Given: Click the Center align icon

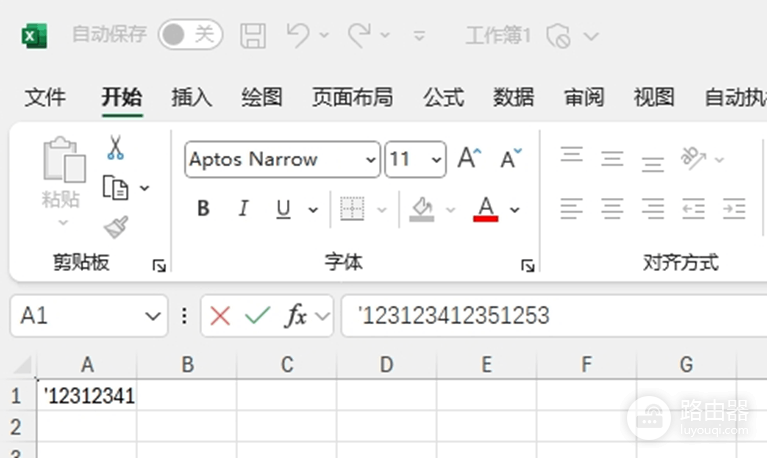Looking at the screenshot, I should coord(612,209).
